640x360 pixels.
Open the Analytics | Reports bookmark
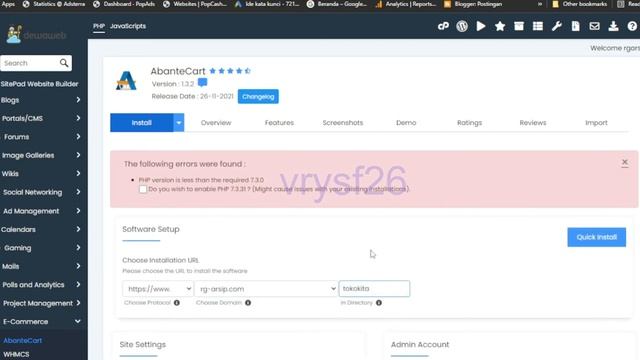[x=406, y=4]
